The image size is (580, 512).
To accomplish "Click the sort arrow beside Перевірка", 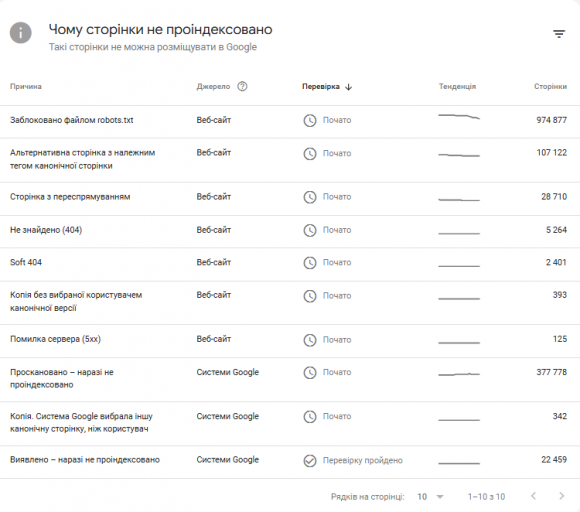I will pos(348,87).
